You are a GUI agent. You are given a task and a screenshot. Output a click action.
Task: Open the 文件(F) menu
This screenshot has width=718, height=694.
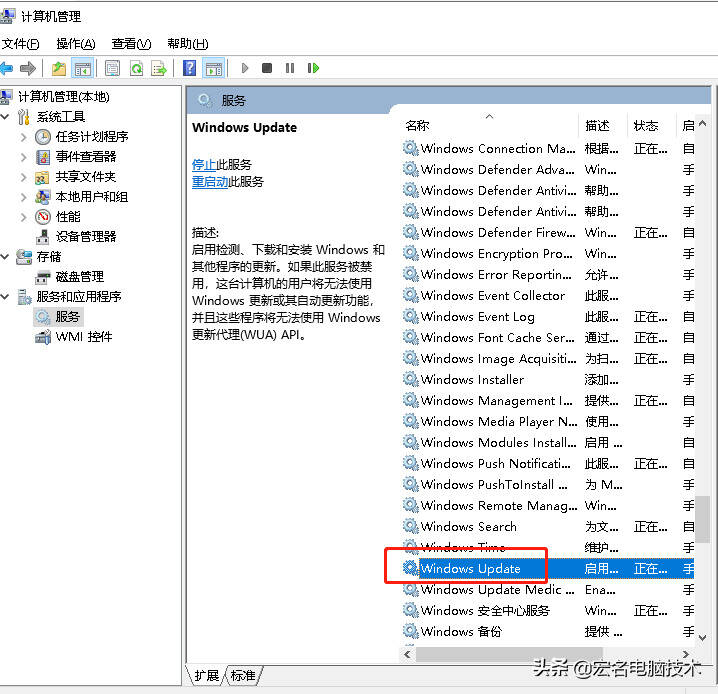click(21, 44)
